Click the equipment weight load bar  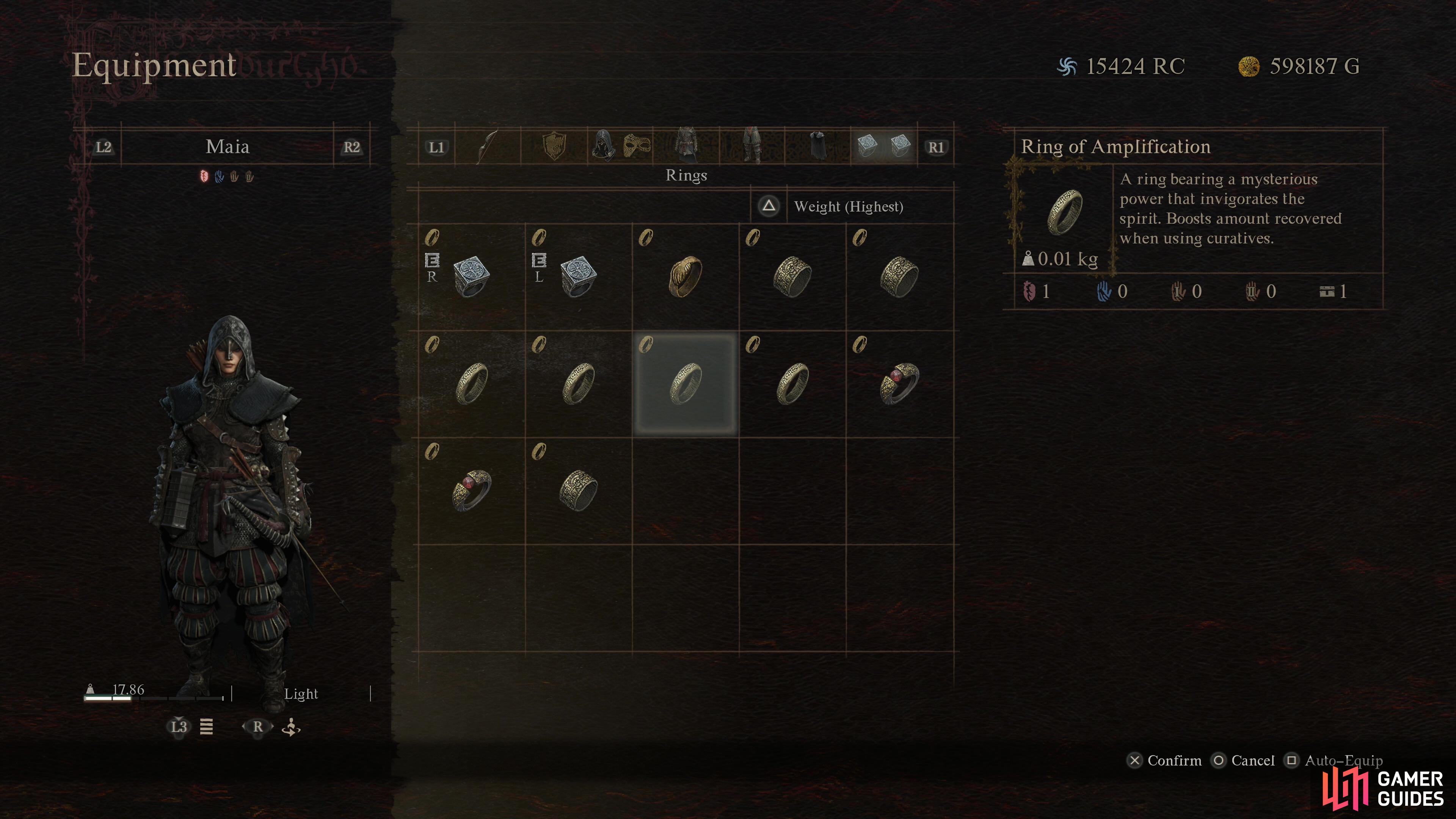[154, 698]
